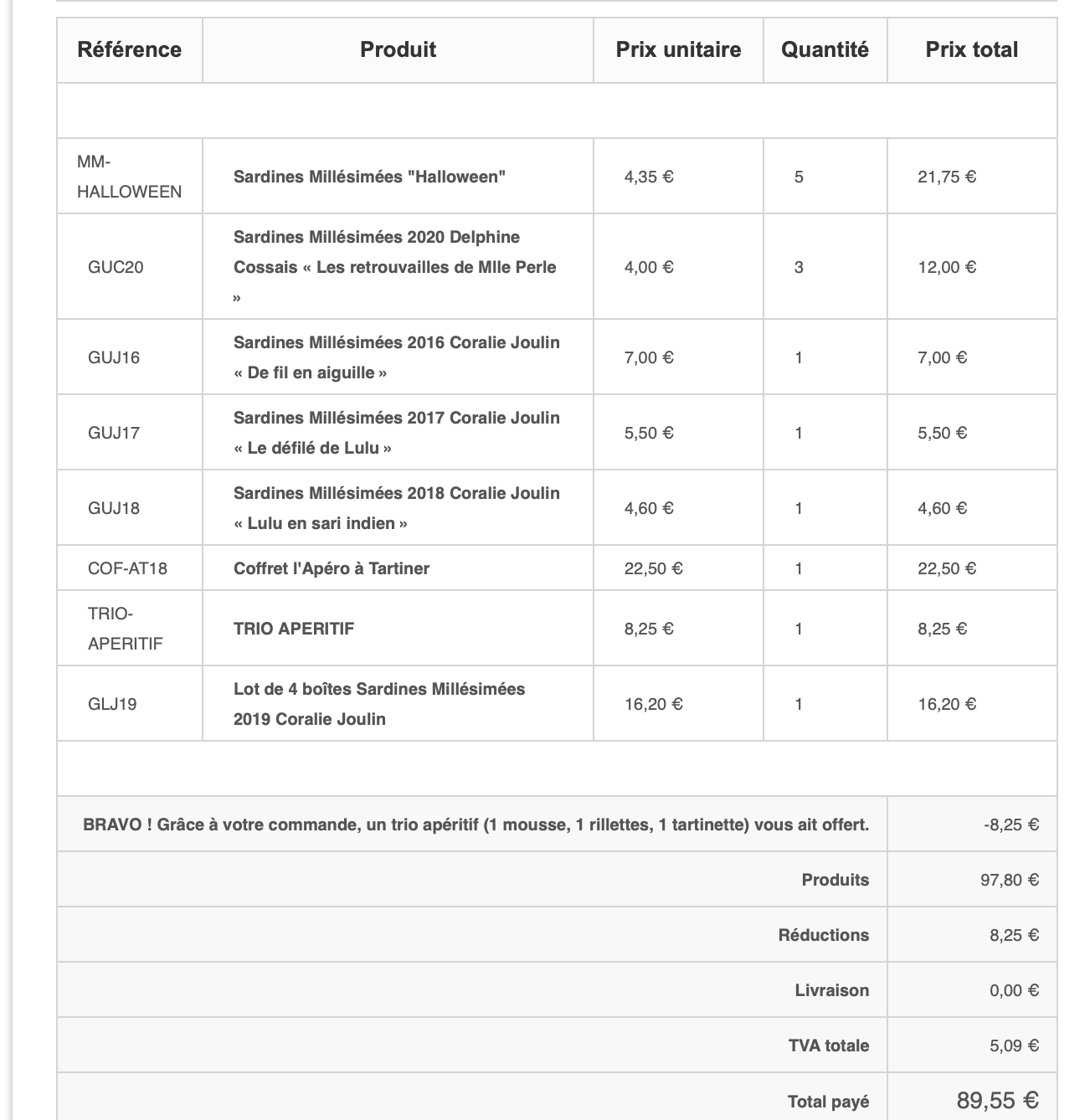Click the Produit column header
This screenshot has width=1090, height=1120.
coord(398,49)
